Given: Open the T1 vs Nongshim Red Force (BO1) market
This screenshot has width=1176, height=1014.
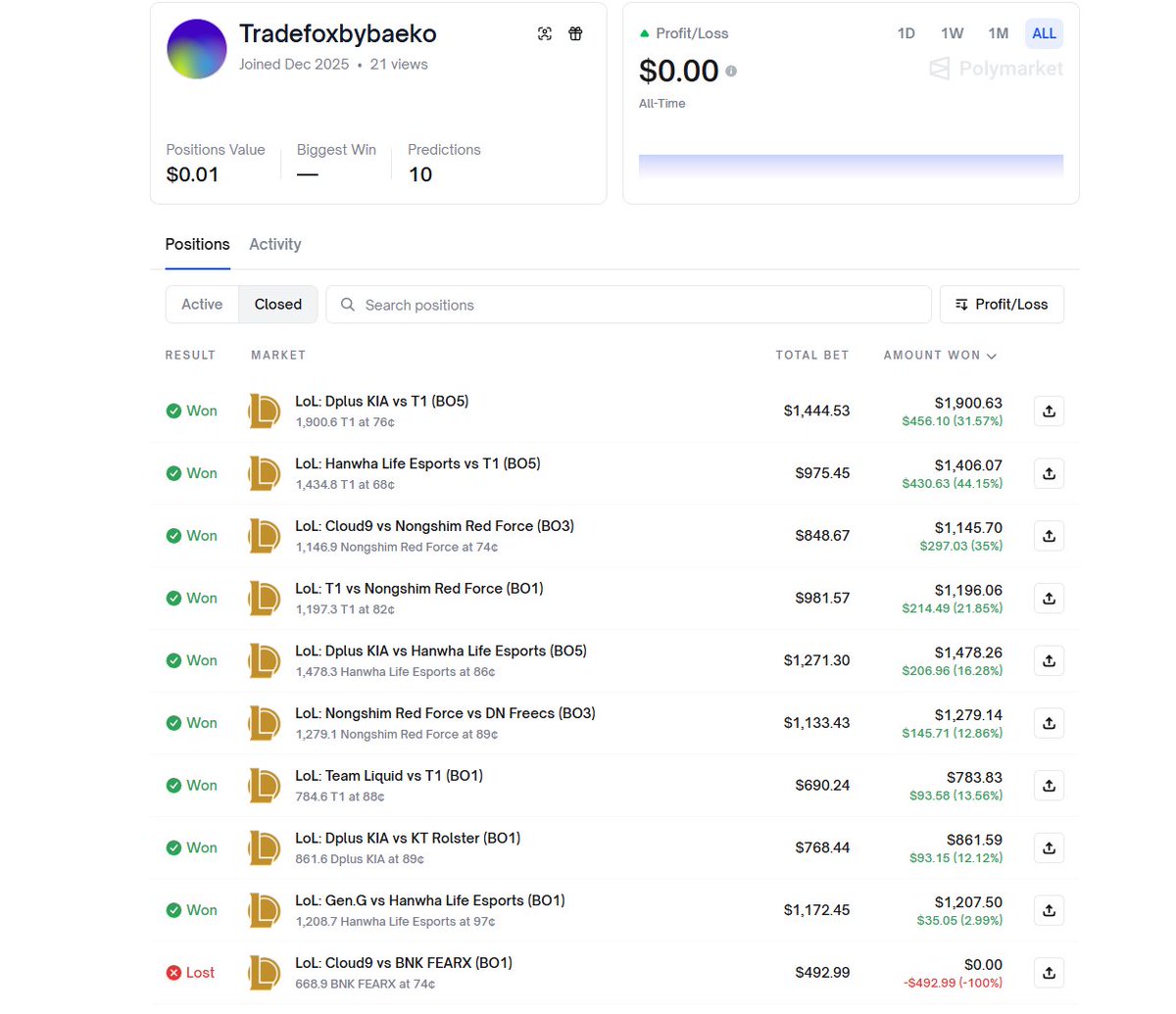Looking at the screenshot, I should click(419, 588).
